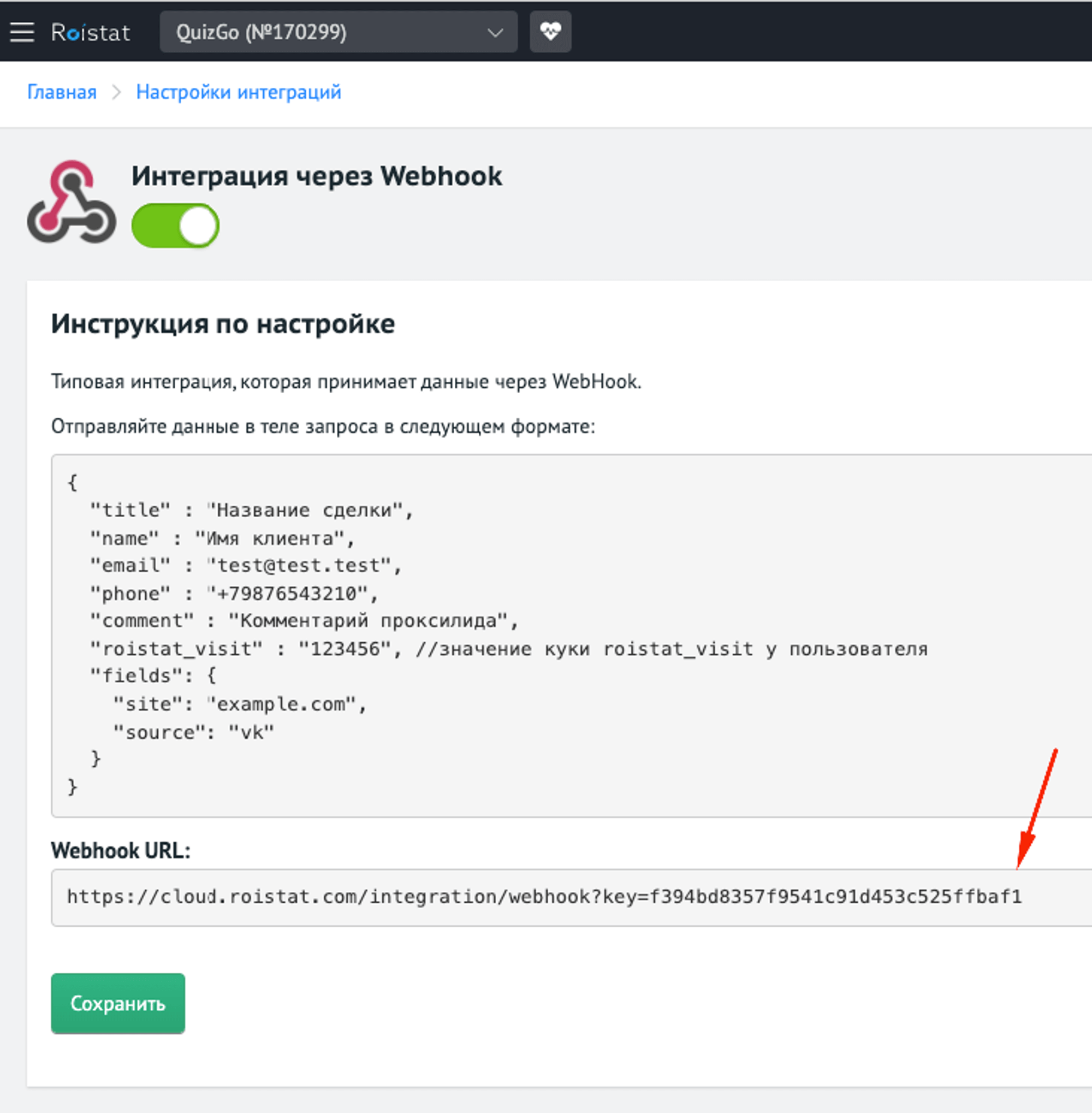Image resolution: width=1092 pixels, height=1113 pixels.
Task: Disable the Webhook integration toggle
Action: pos(175,226)
